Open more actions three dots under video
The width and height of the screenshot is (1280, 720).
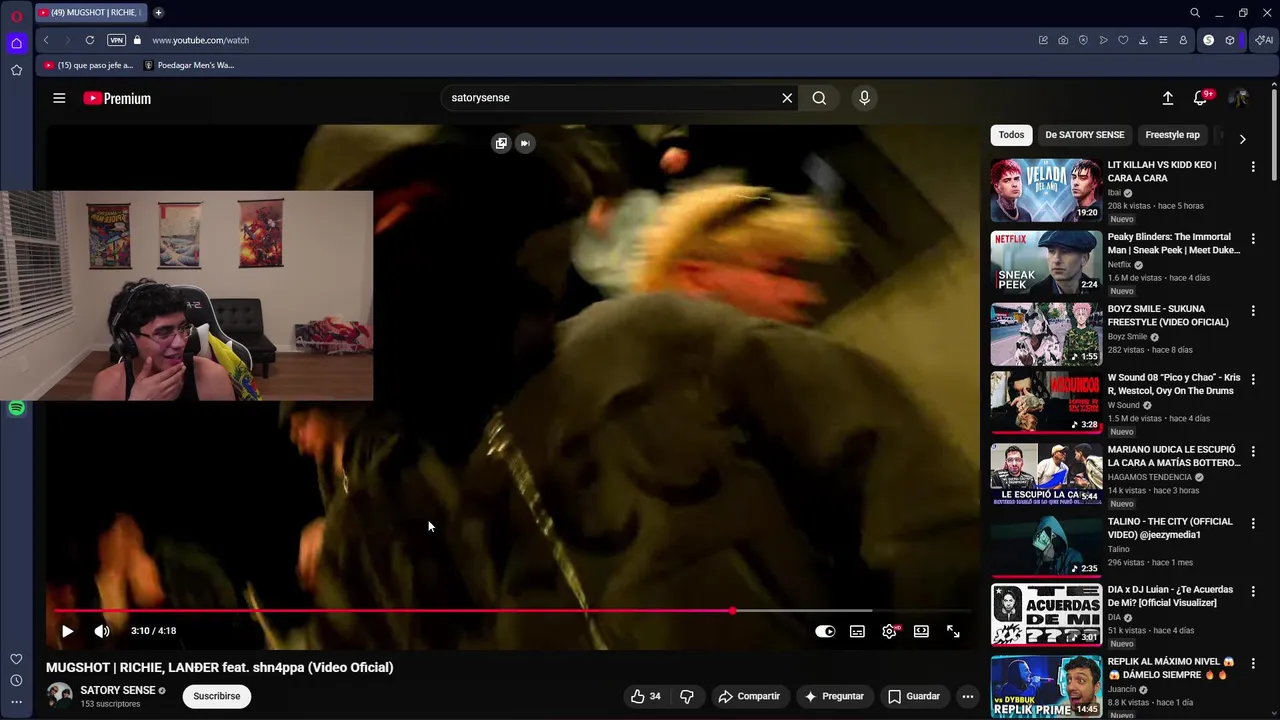tap(967, 696)
